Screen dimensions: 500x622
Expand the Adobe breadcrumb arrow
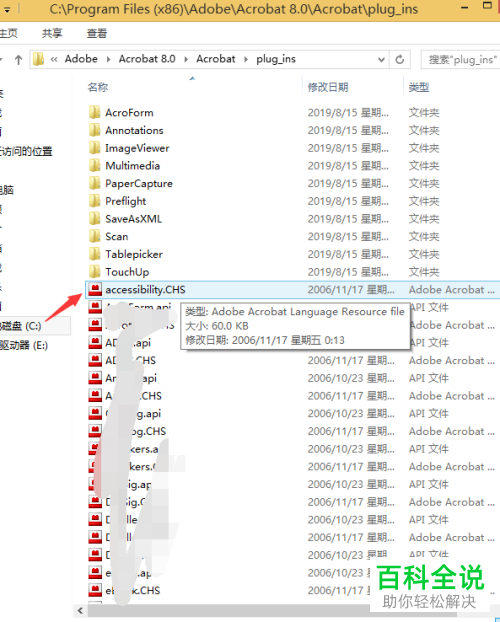coord(108,60)
